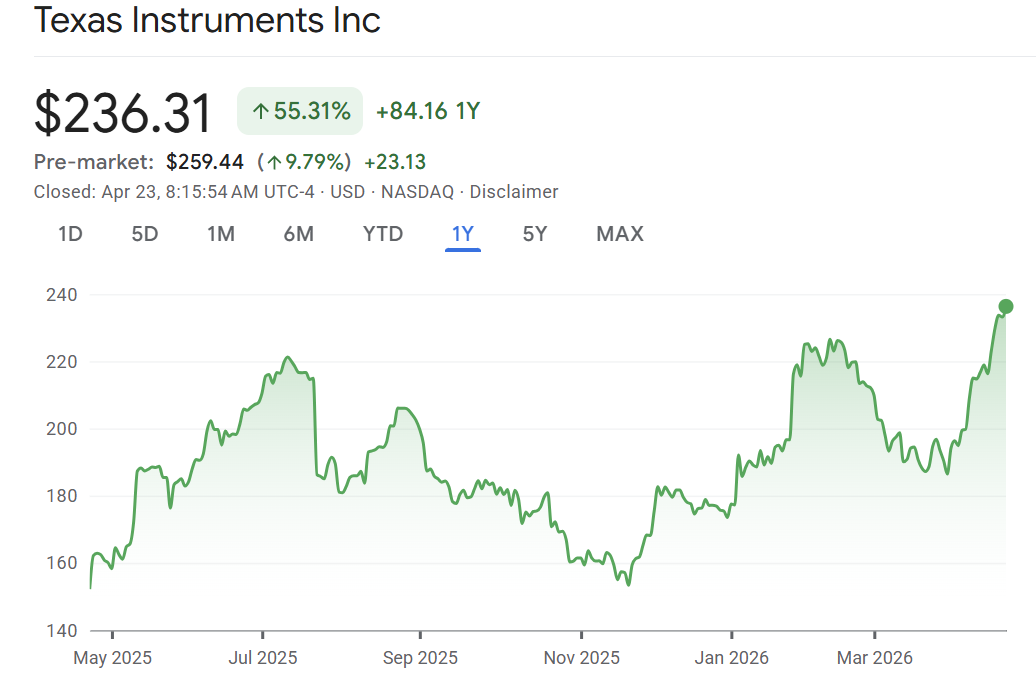Click the pre-market 9.79% change
This screenshot has width=1036, height=687.
pos(305,162)
